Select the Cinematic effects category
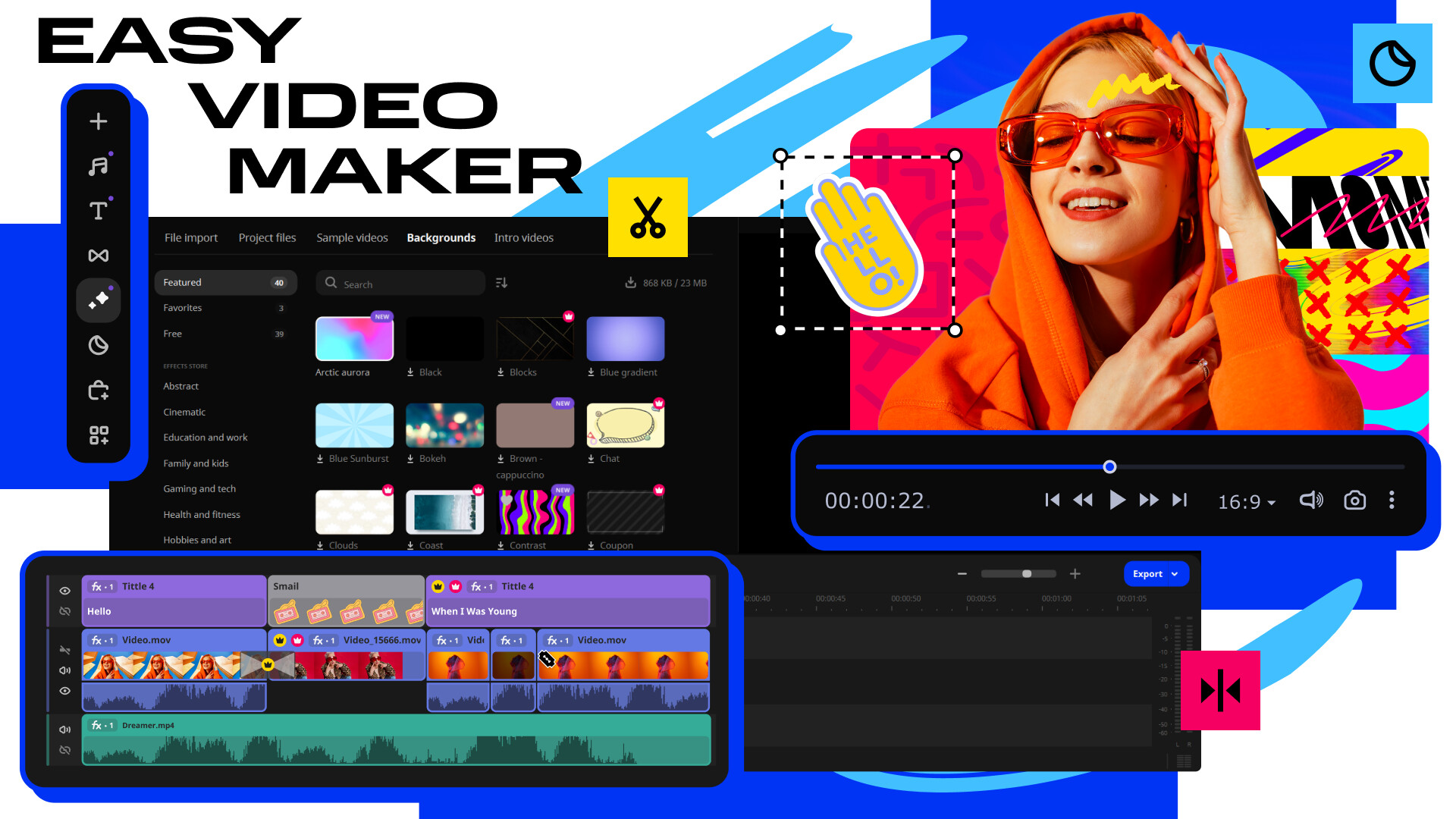This screenshot has height=819, width=1456. coord(184,412)
